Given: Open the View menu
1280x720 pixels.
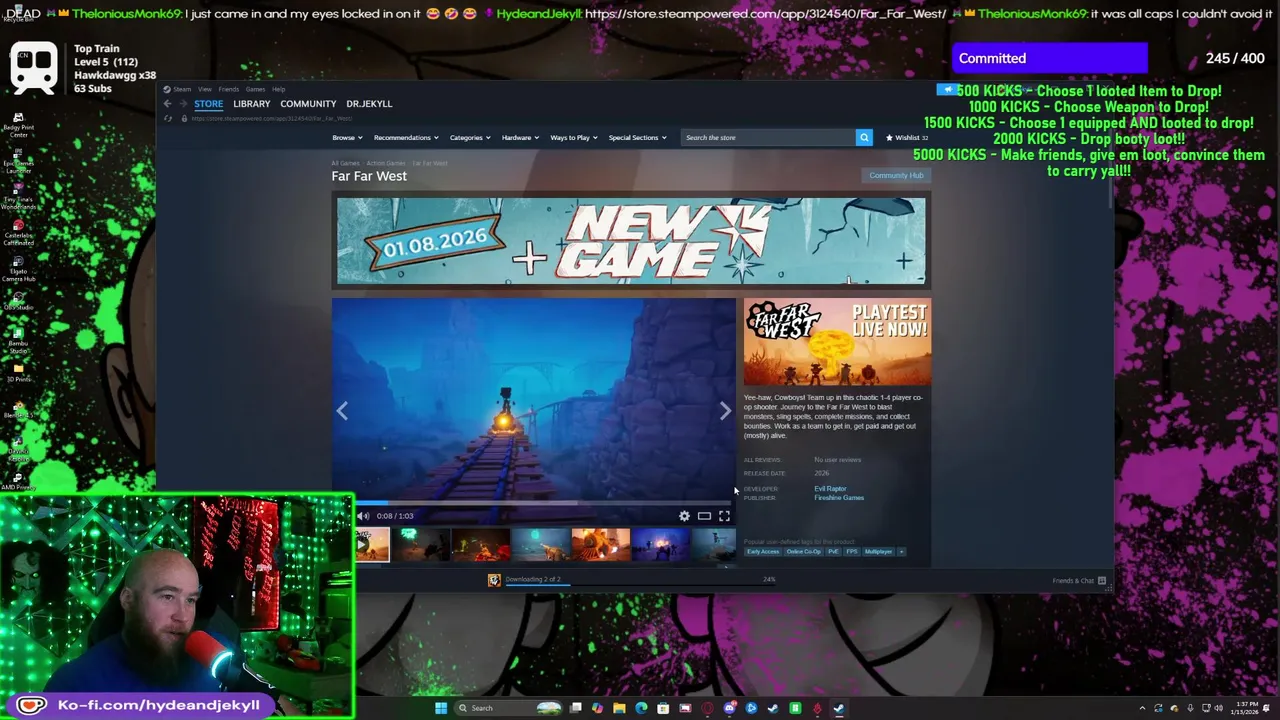Looking at the screenshot, I should coord(204,89).
